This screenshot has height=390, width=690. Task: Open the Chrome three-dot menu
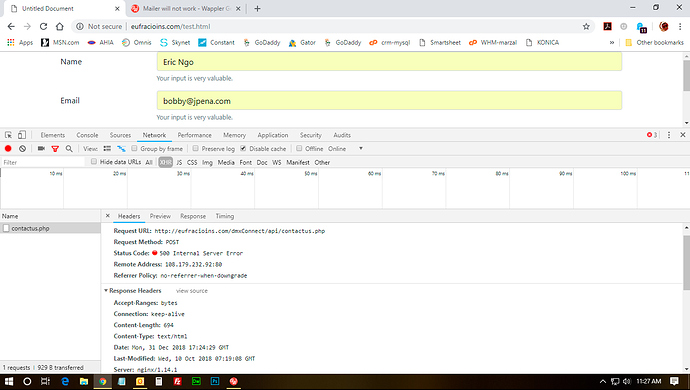pyautogui.click(x=680, y=26)
